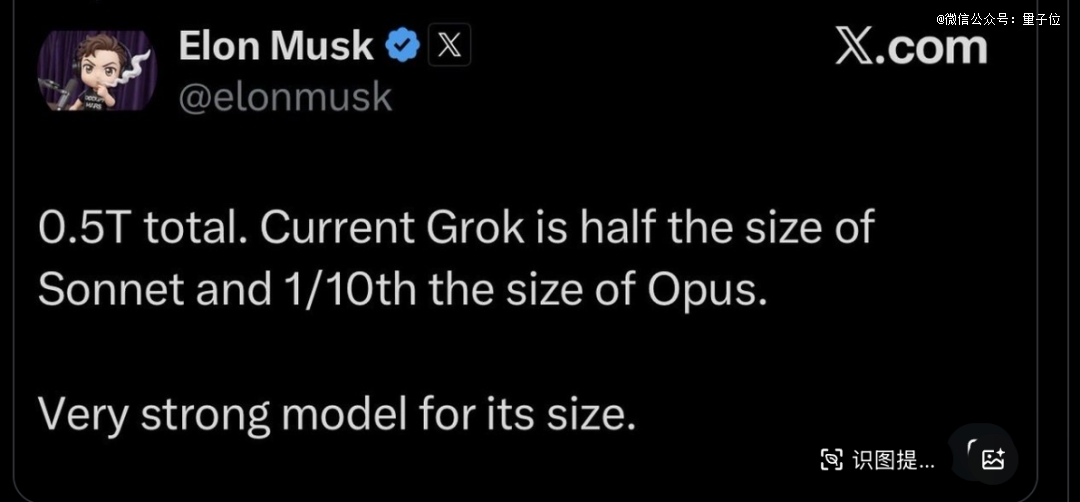Click the 识图提... text button
The width and height of the screenshot is (1080, 502).
[892, 460]
